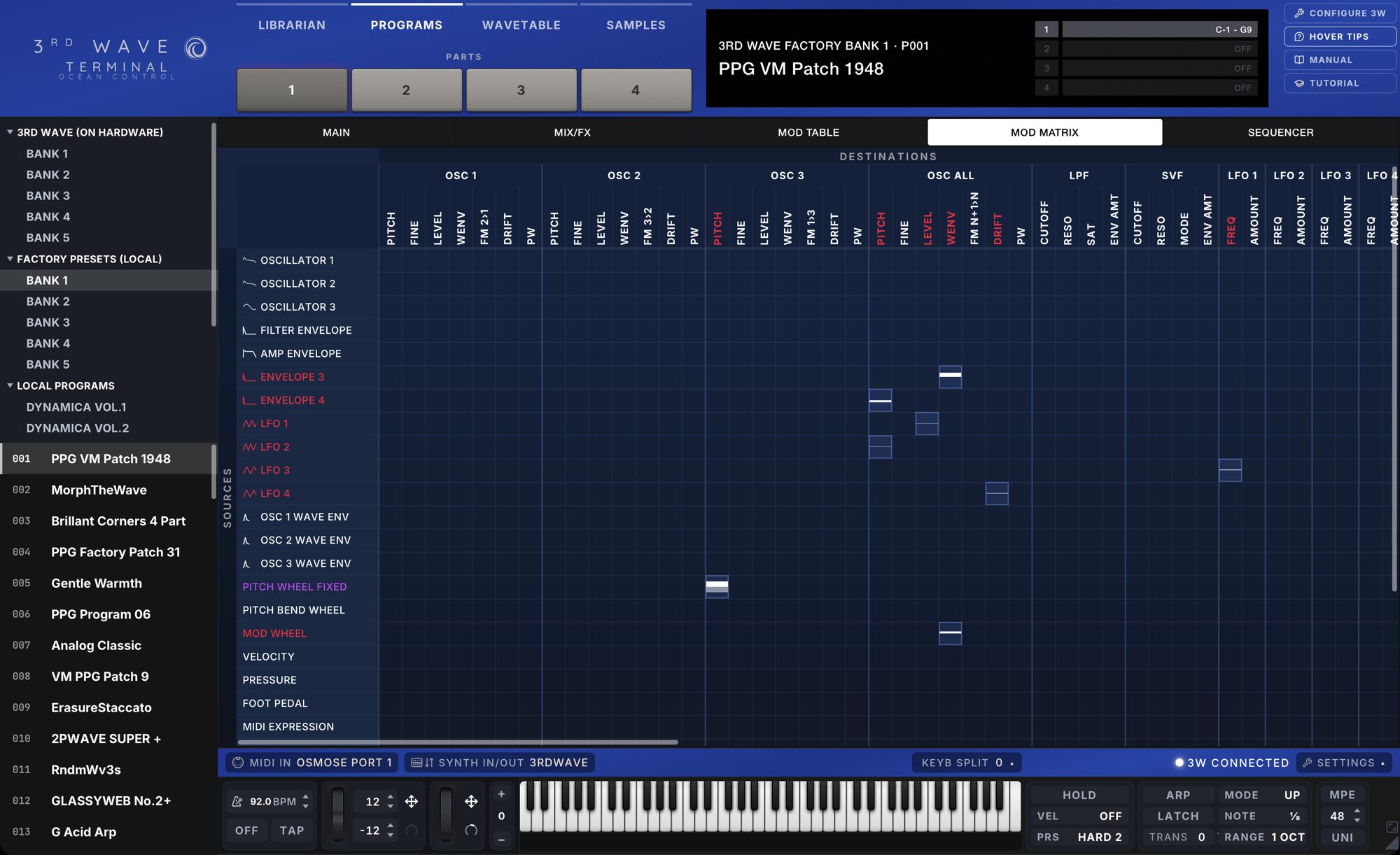Select Part 4 button
This screenshot has height=855, width=1400.
coord(636,90)
